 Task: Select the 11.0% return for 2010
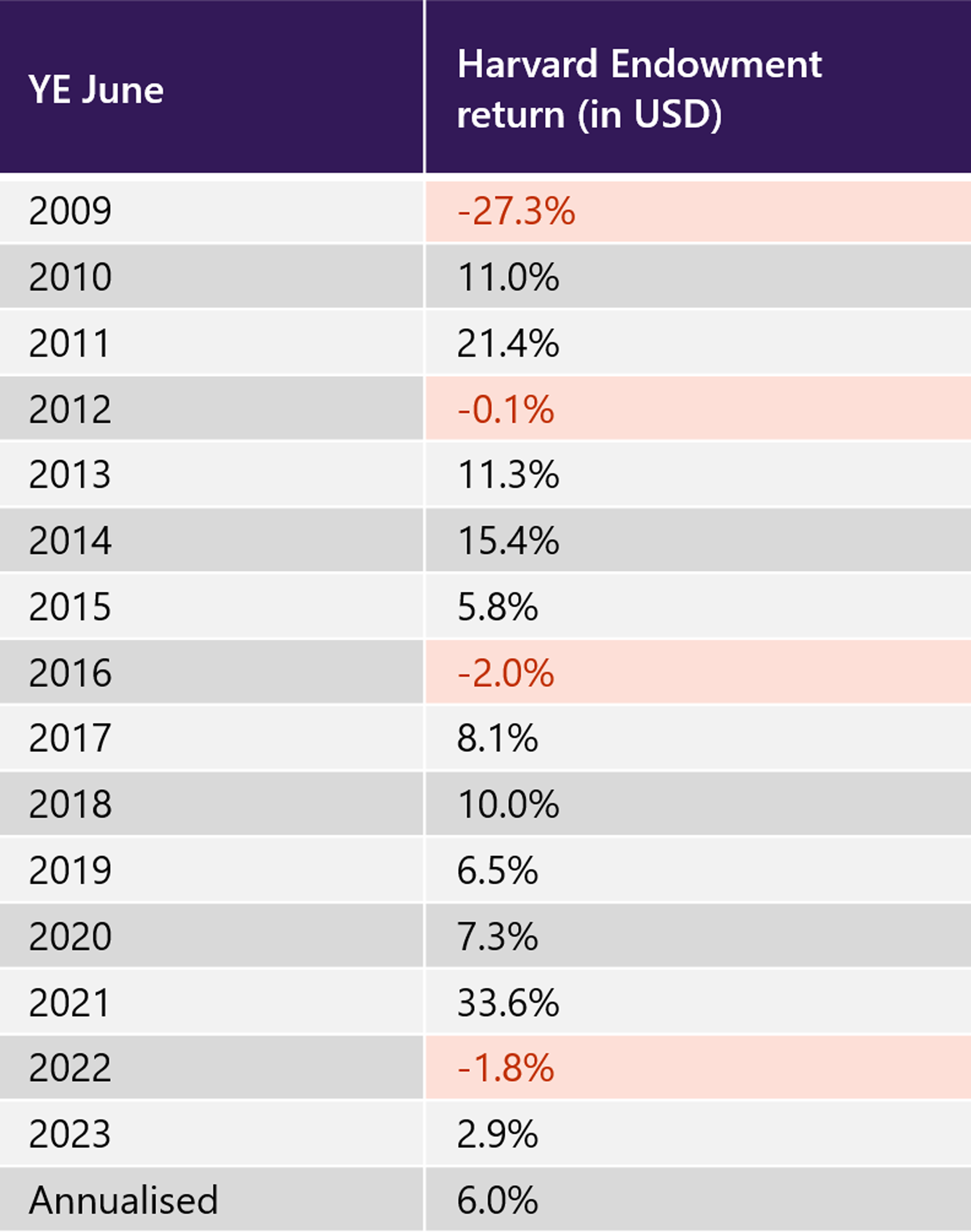[508, 277]
